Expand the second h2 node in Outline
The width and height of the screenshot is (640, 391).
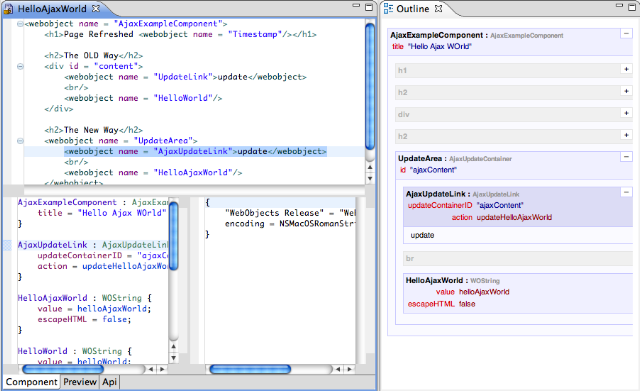(x=626, y=135)
